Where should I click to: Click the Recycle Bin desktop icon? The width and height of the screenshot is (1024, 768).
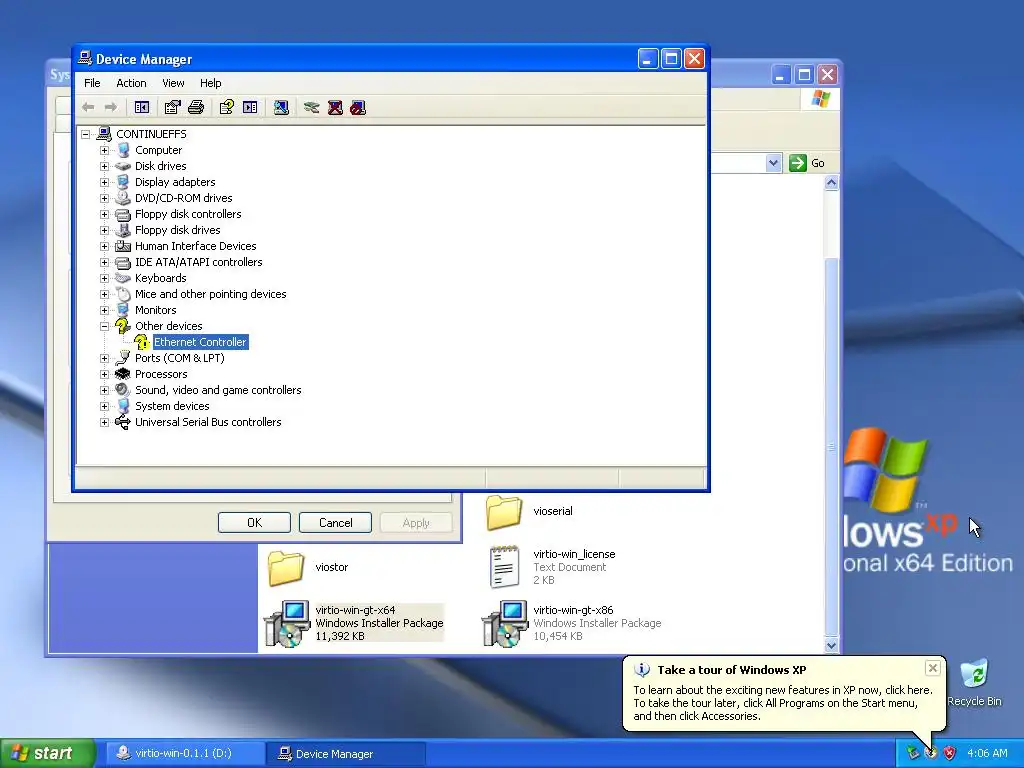(x=975, y=675)
